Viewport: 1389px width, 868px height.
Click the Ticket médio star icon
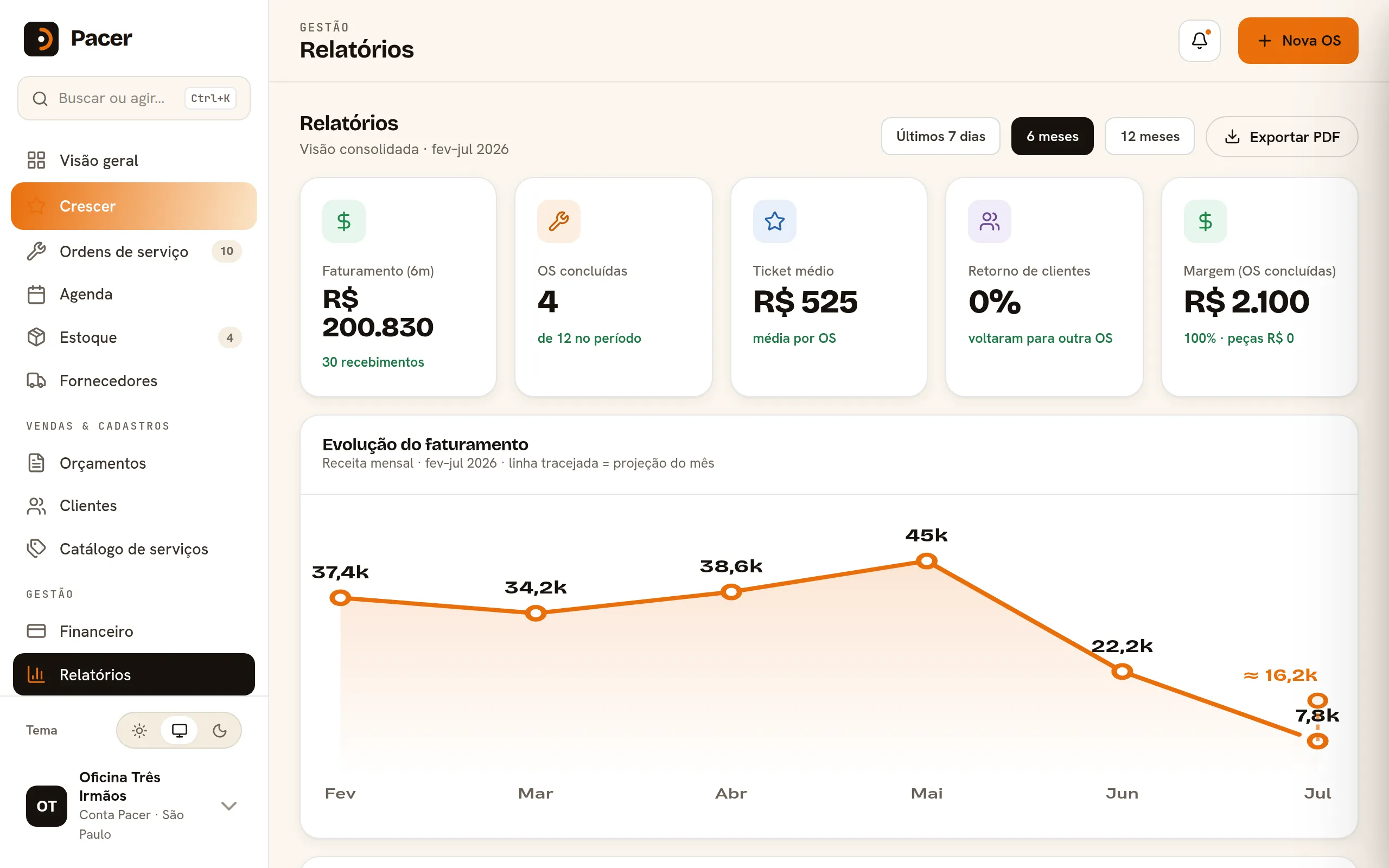click(775, 221)
